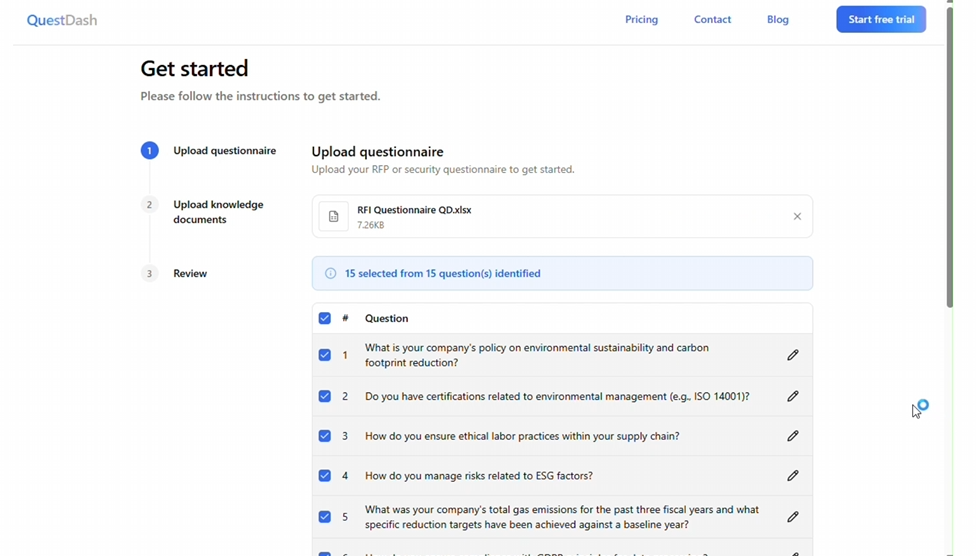Click the info icon in selection banner
This screenshot has width=976, height=556.
[331, 273]
